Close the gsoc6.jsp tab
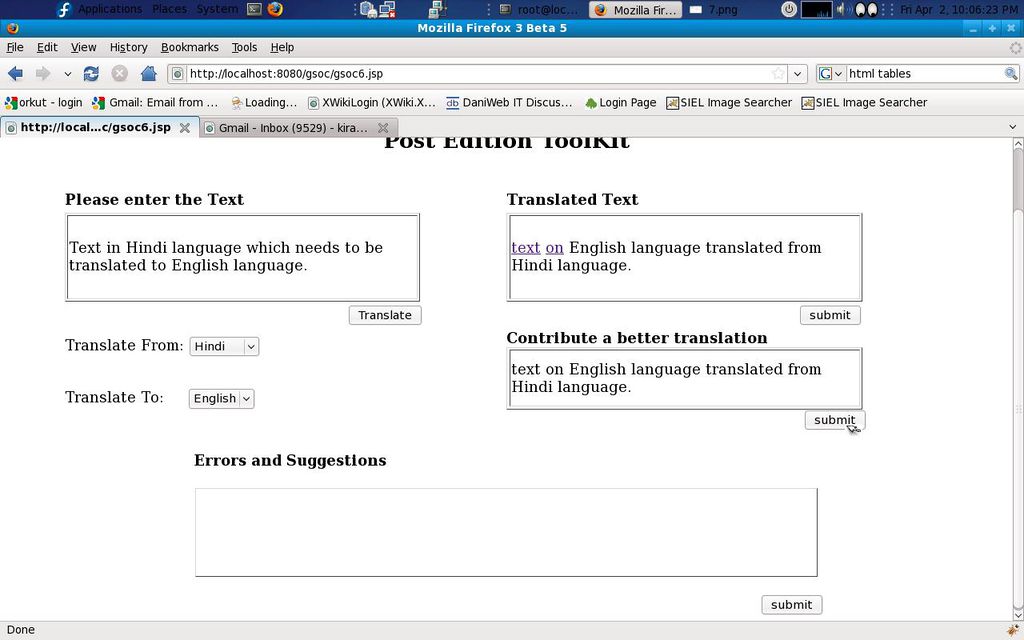The image size is (1024, 640). click(x=184, y=128)
